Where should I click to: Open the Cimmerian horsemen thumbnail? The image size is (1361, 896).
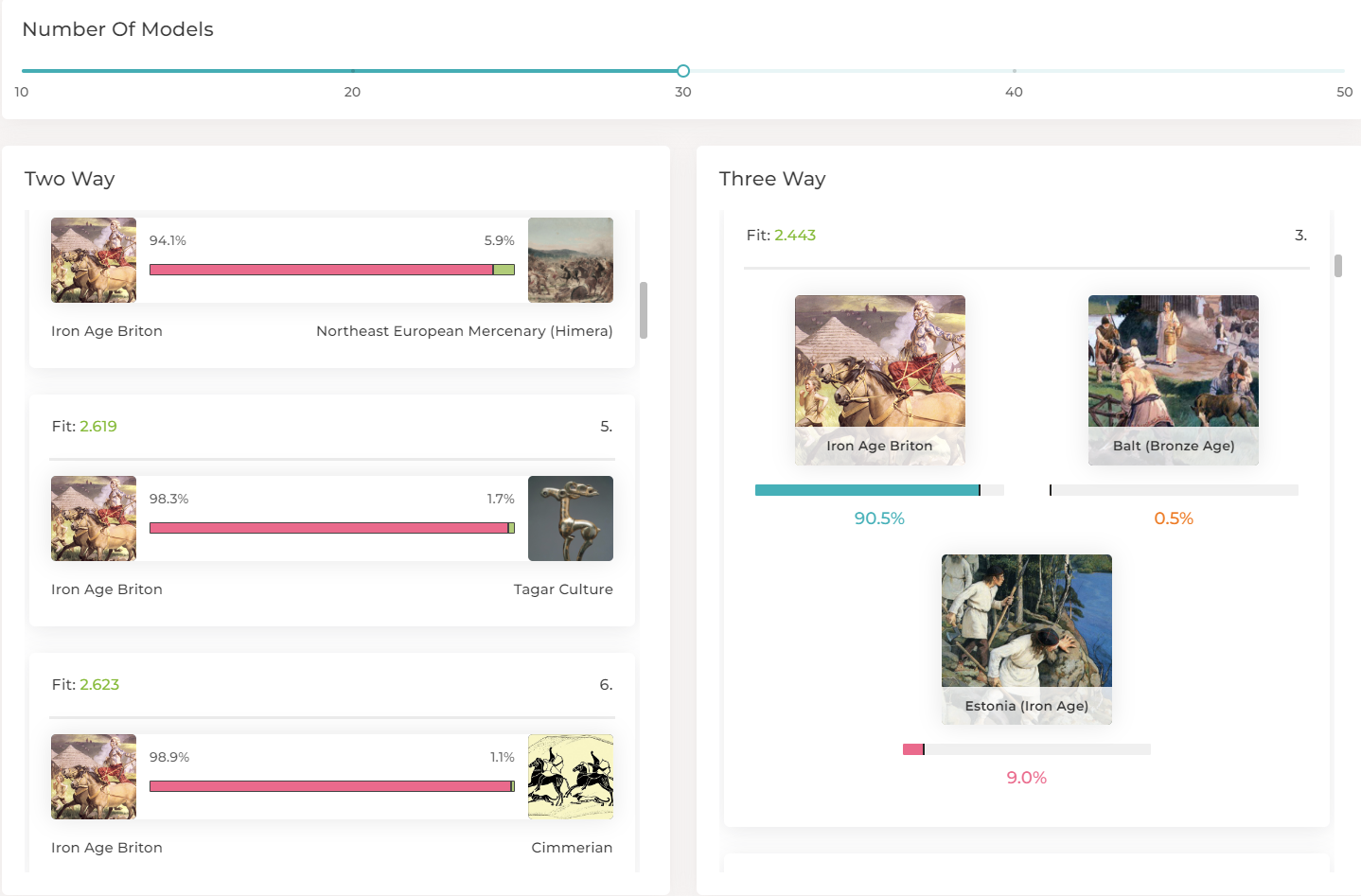click(x=571, y=777)
